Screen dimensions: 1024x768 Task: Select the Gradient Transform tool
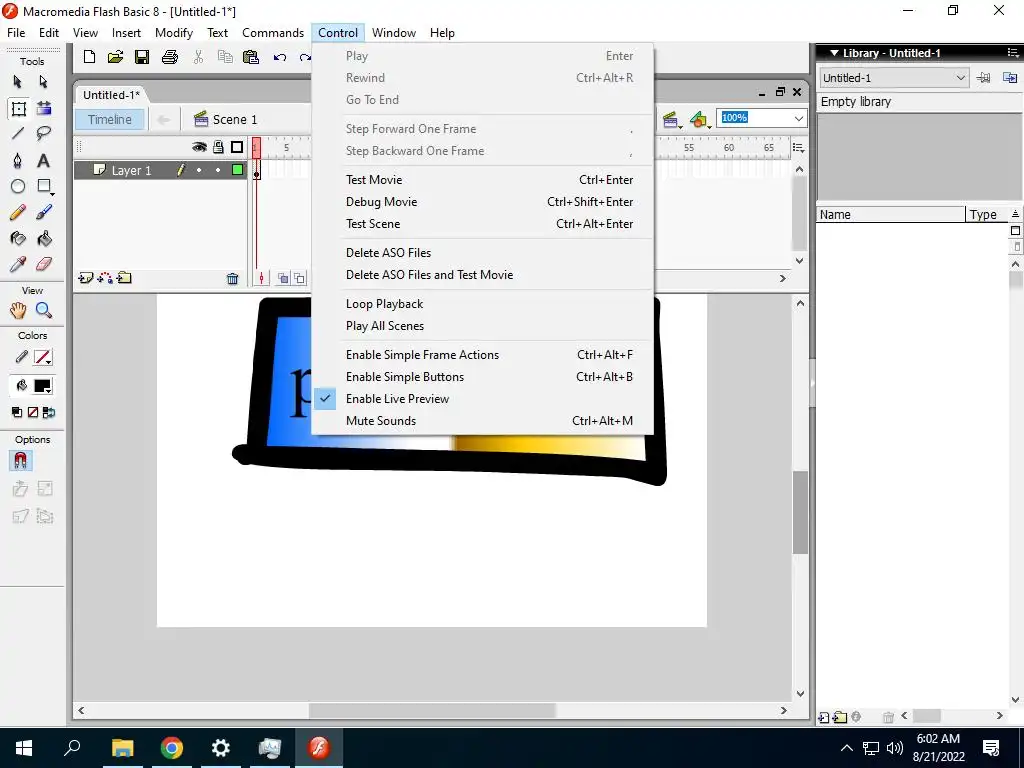tap(44, 108)
